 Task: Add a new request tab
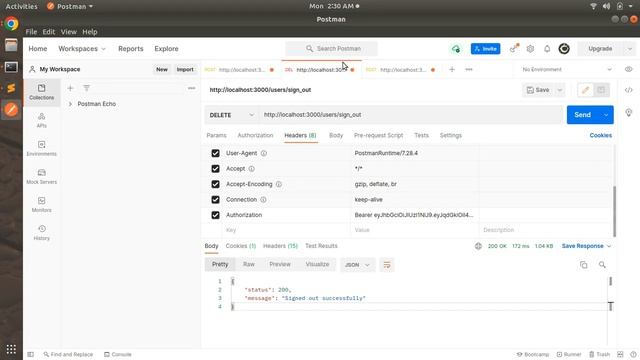[x=452, y=70]
